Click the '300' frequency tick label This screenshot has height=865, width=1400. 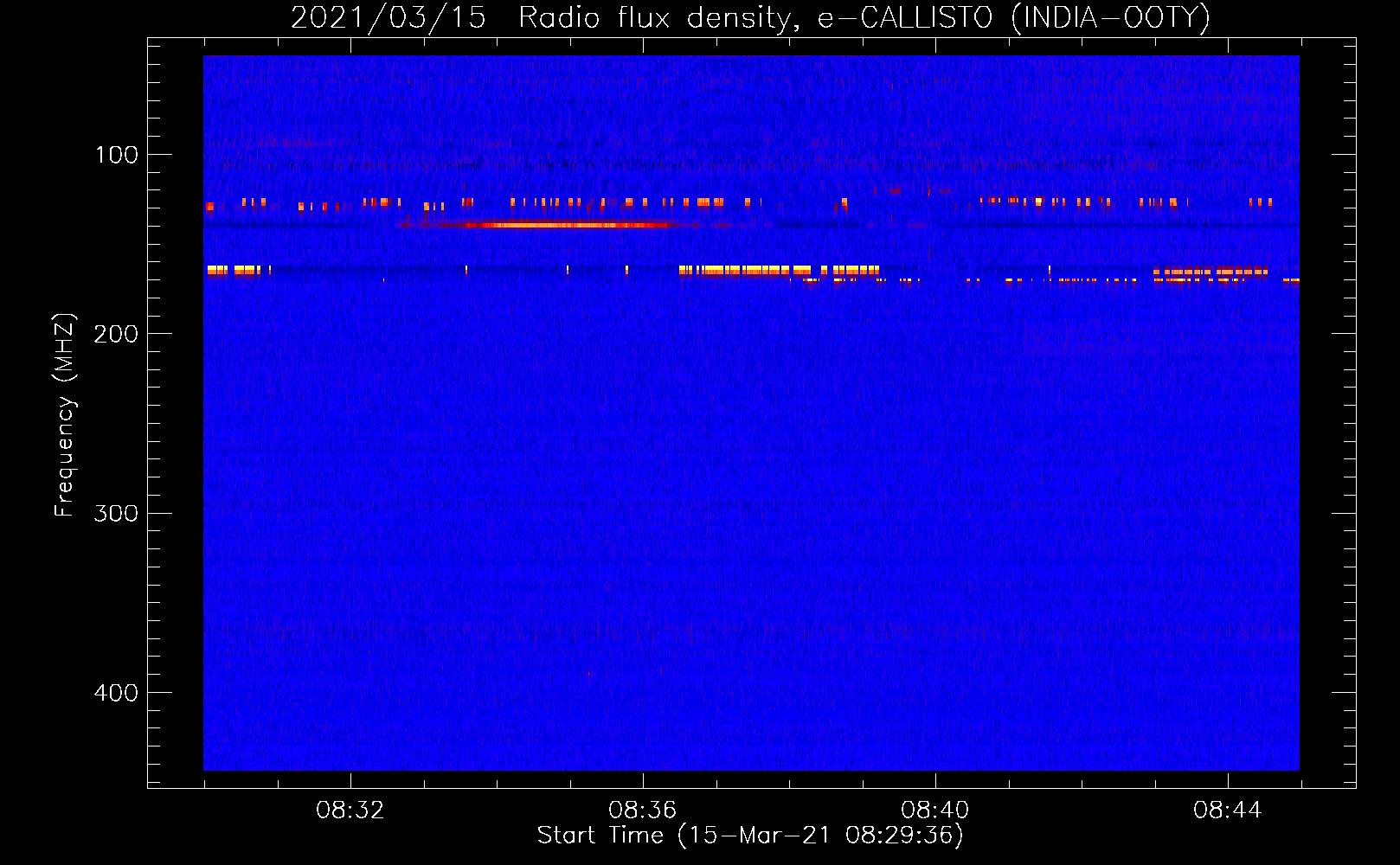pyautogui.click(x=117, y=513)
